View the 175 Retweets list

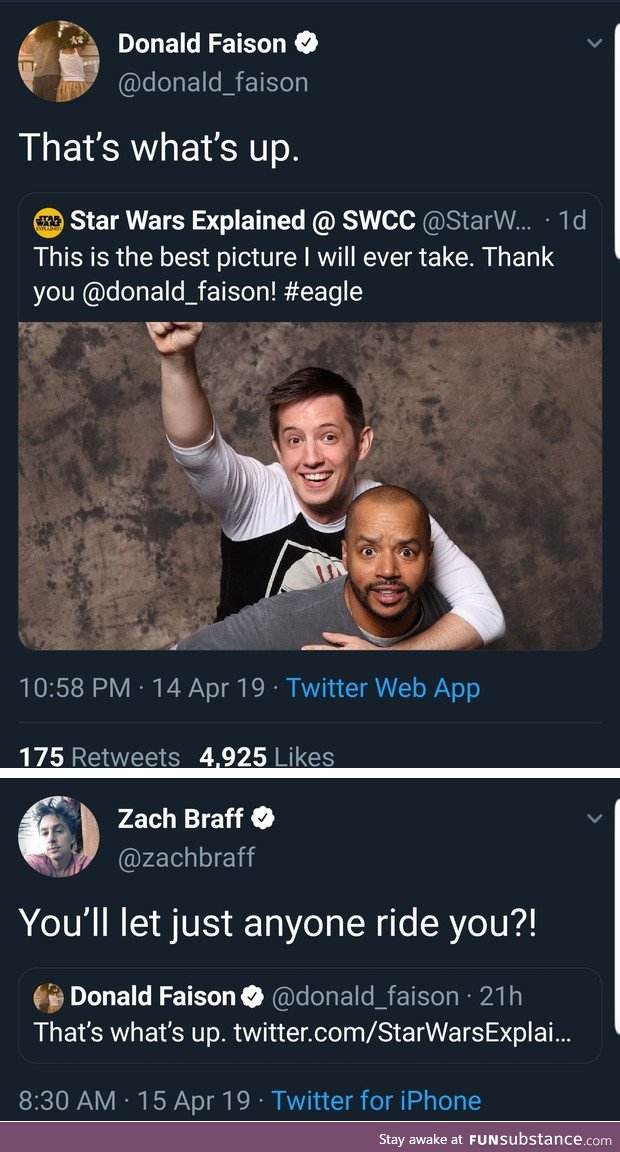pyautogui.click(x=99, y=757)
